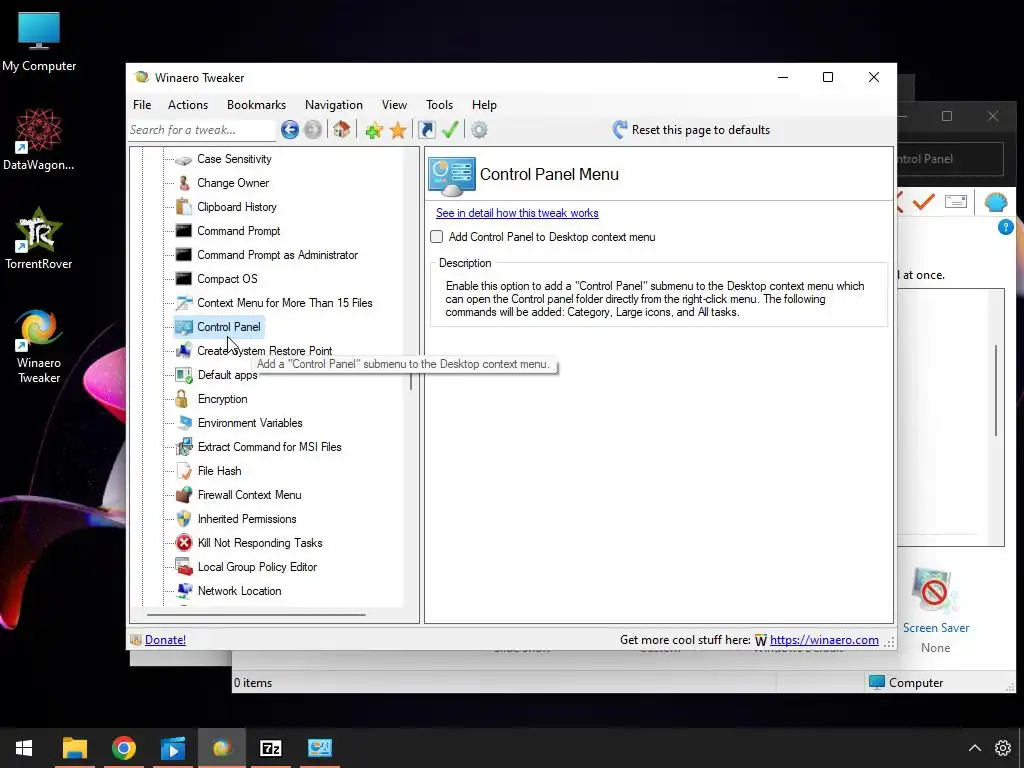Image resolution: width=1024 pixels, height=768 pixels.
Task: Select Context Menu for More Than 15 Files
Action: click(x=285, y=303)
